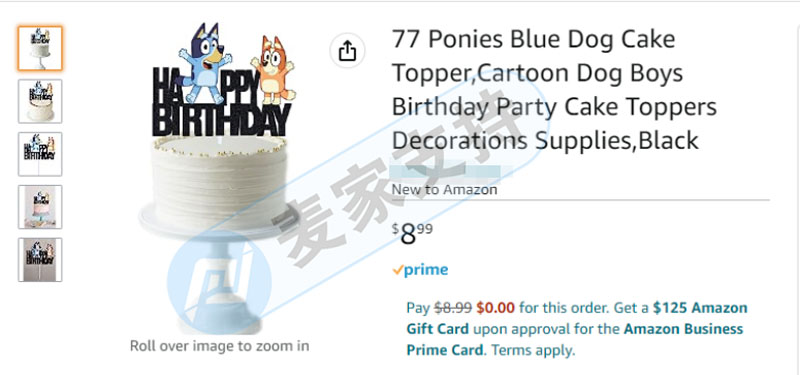The height and width of the screenshot is (375, 800).
Task: Click the blue dog character on topper
Action: 205,62
